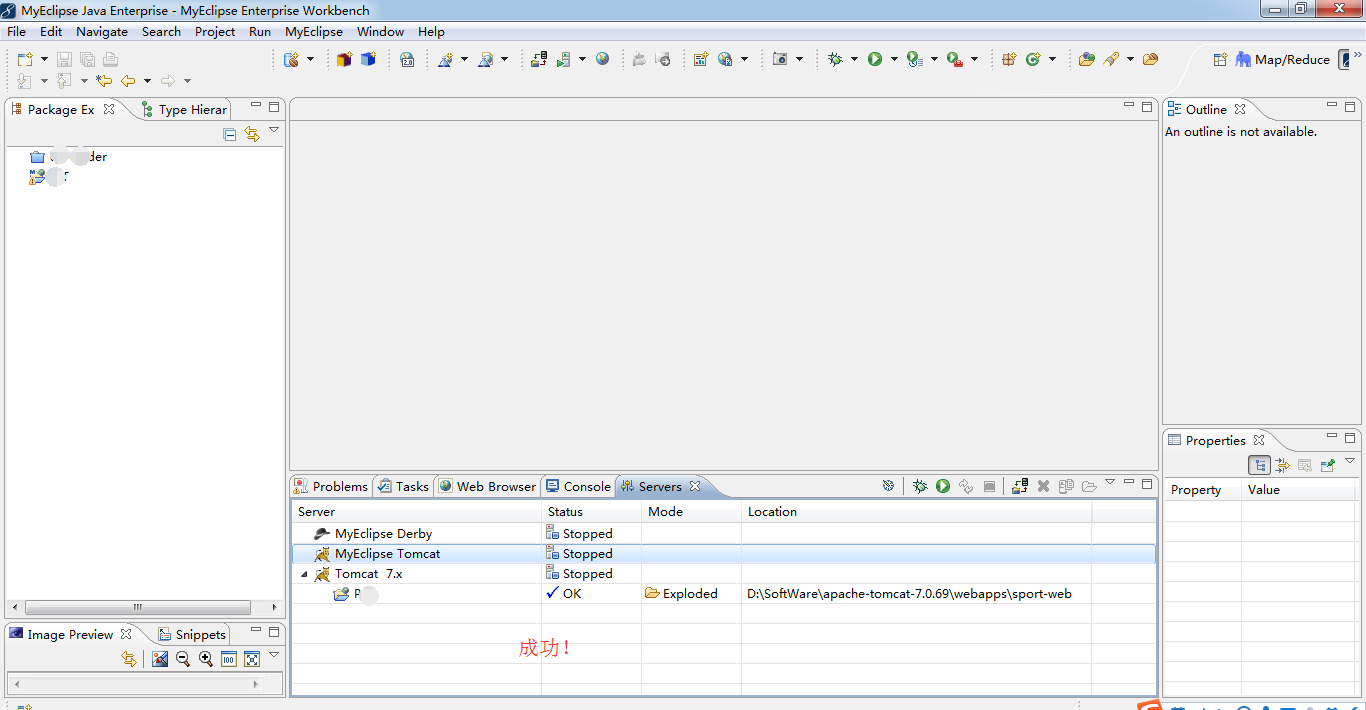Switch to the Snippets tab

tap(192, 634)
